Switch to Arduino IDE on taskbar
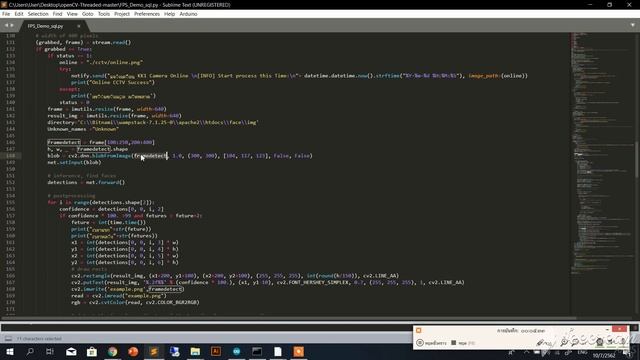The height and width of the screenshot is (360, 640). (237, 352)
